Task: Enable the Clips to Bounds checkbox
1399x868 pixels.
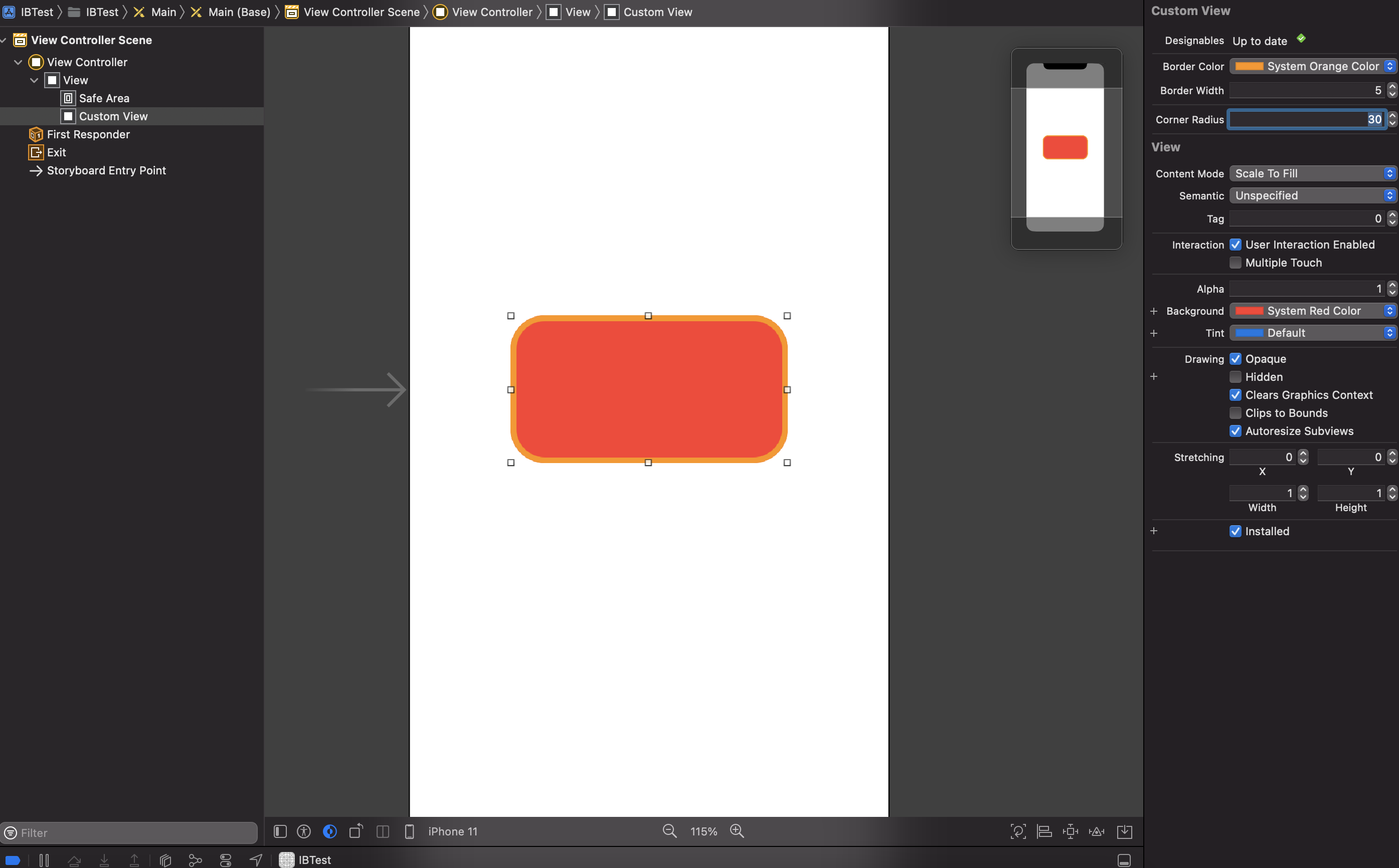Action: [1235, 413]
